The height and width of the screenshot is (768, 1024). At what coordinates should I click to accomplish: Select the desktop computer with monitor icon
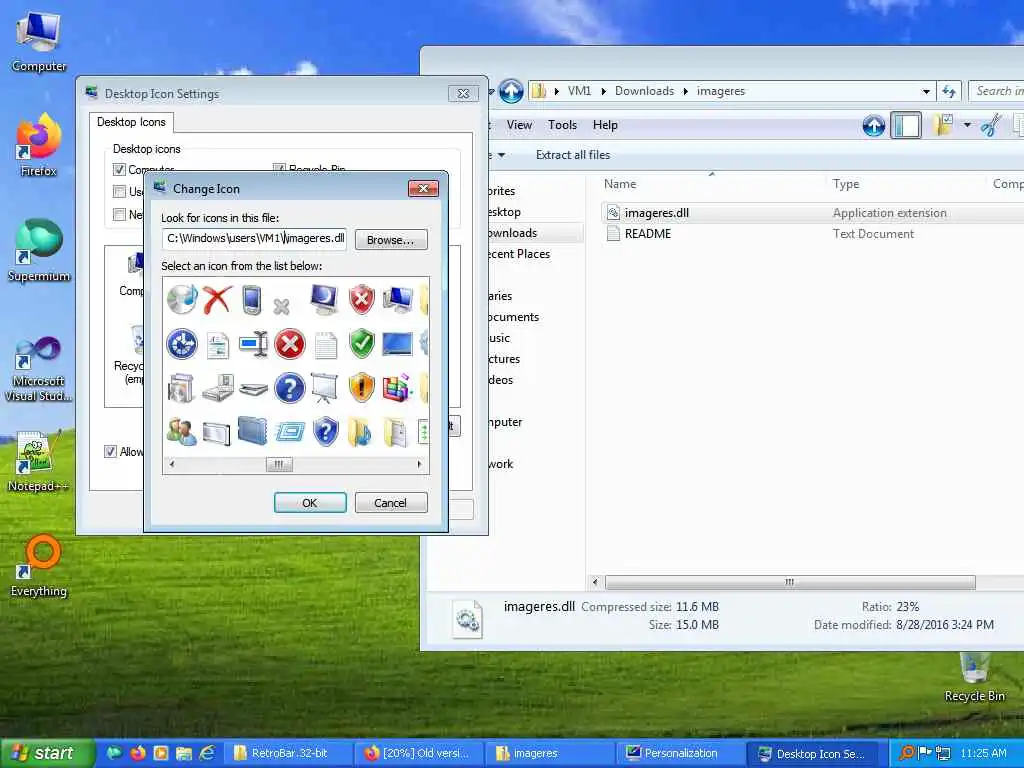[x=397, y=300]
